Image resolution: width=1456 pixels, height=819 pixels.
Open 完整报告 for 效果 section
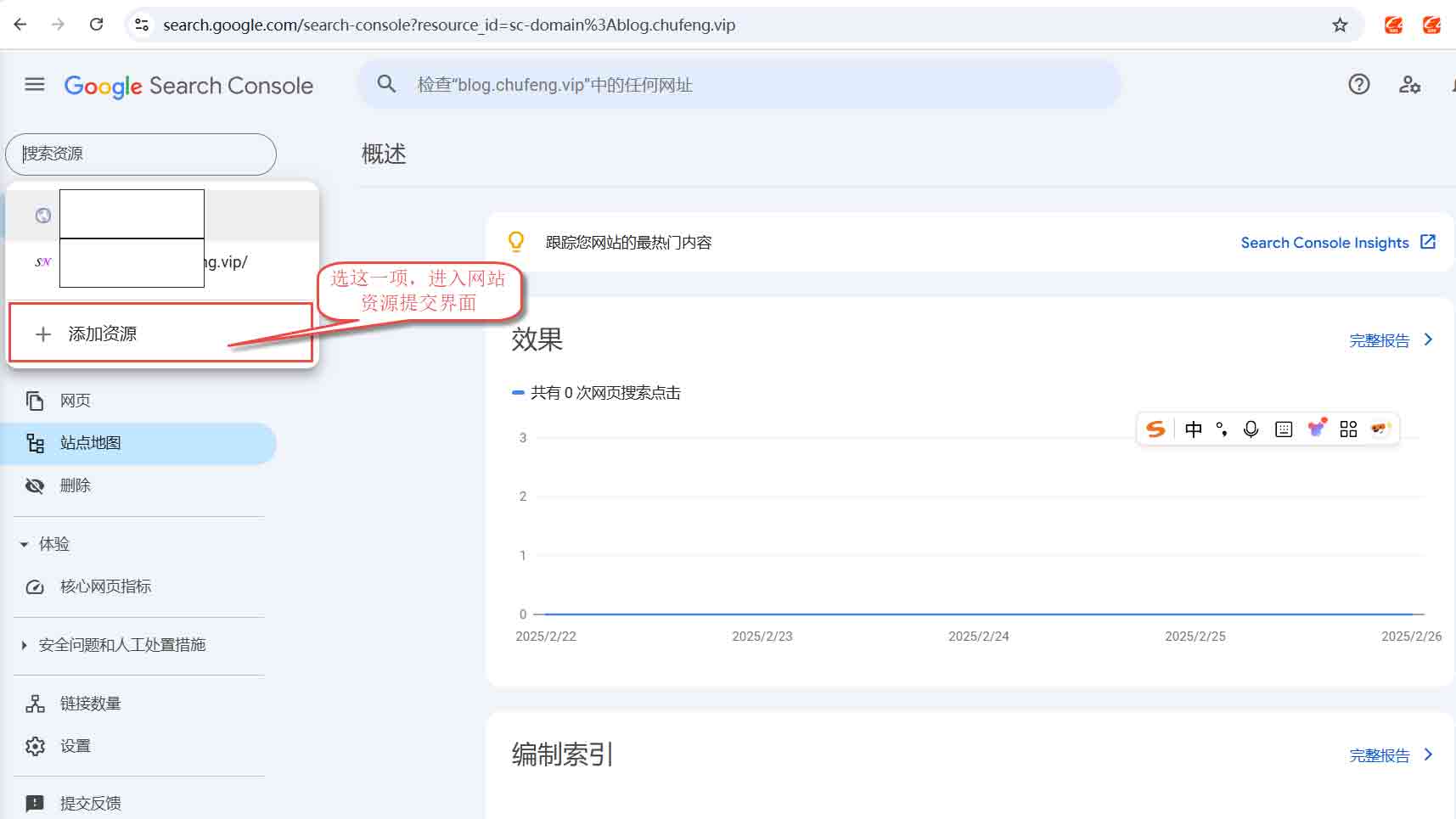tap(1380, 340)
